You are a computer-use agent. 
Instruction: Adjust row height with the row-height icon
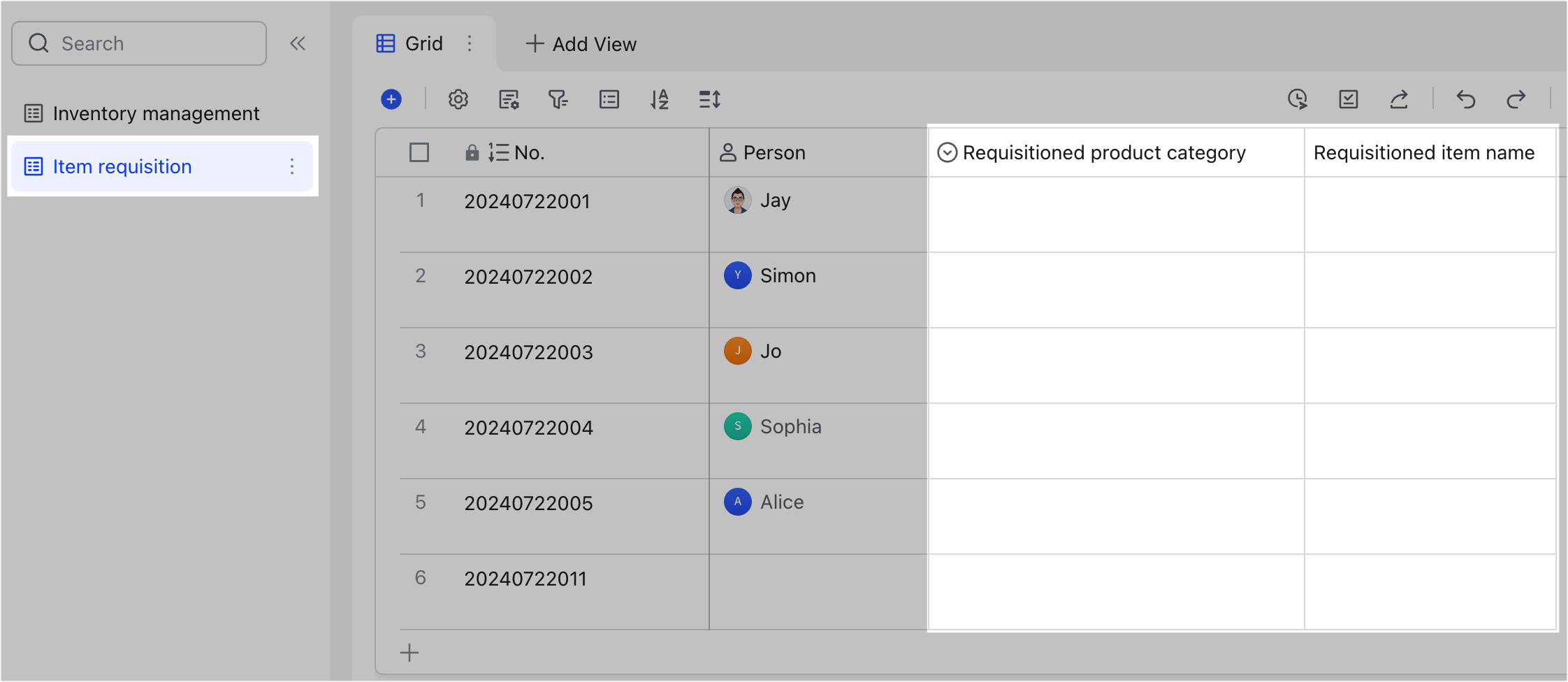[x=709, y=99]
